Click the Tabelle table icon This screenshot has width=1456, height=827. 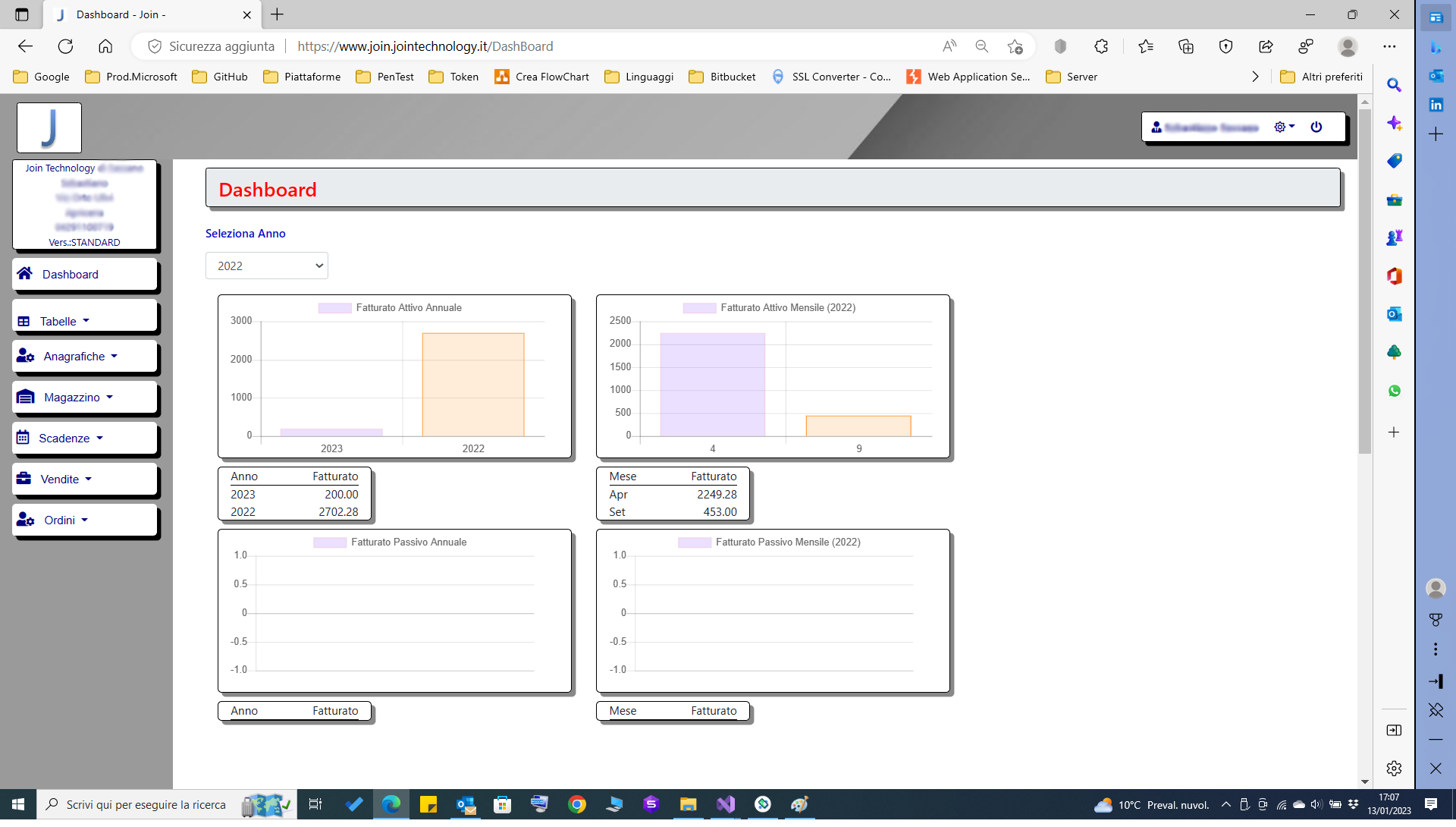tap(24, 321)
